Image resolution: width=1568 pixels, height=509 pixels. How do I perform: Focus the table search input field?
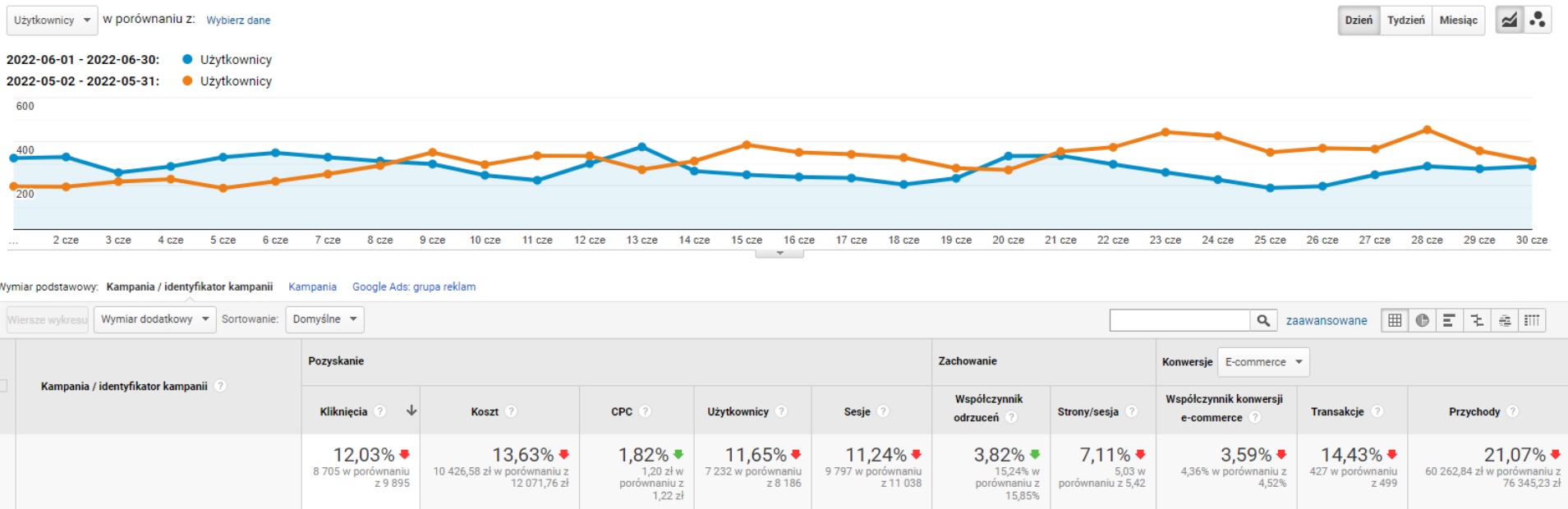(1179, 320)
